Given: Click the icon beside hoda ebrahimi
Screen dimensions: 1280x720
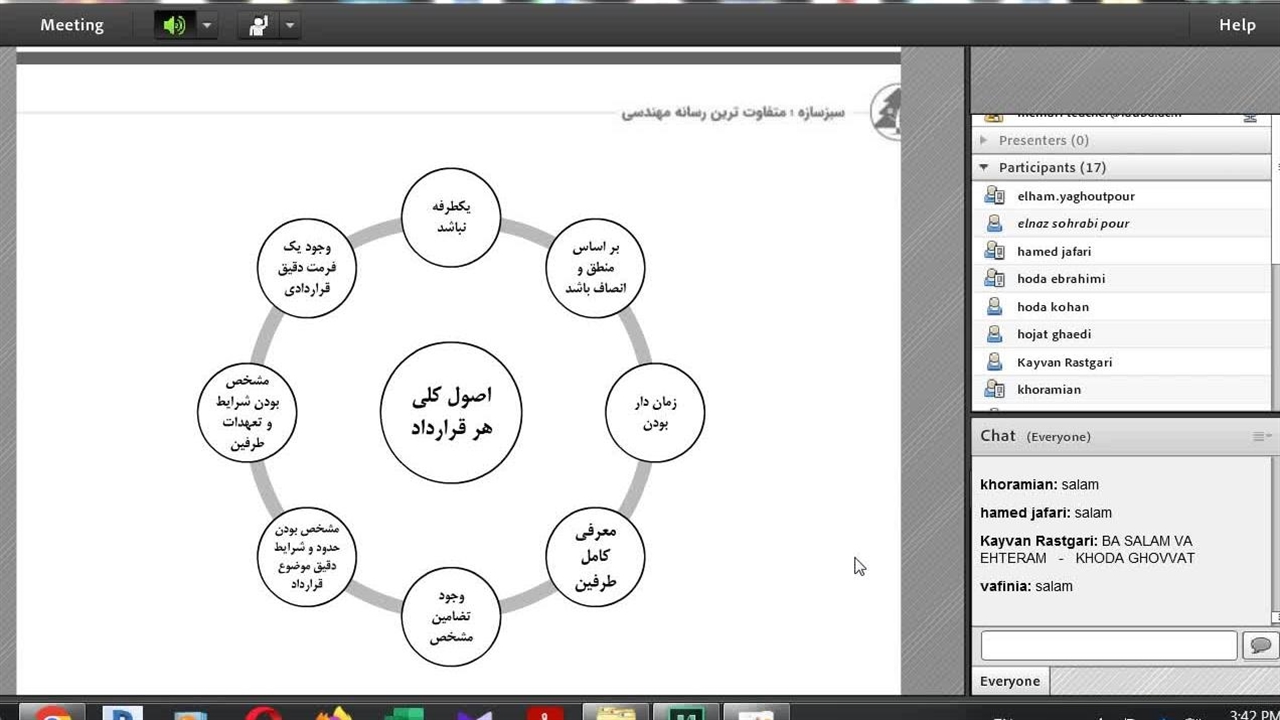Looking at the screenshot, I should click(994, 279).
